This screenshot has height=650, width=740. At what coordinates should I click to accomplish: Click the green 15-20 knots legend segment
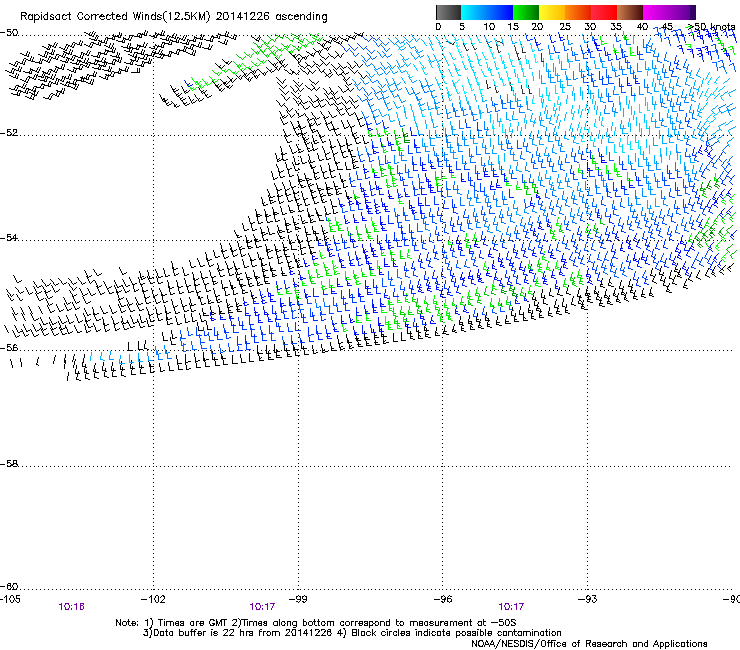tap(526, 12)
